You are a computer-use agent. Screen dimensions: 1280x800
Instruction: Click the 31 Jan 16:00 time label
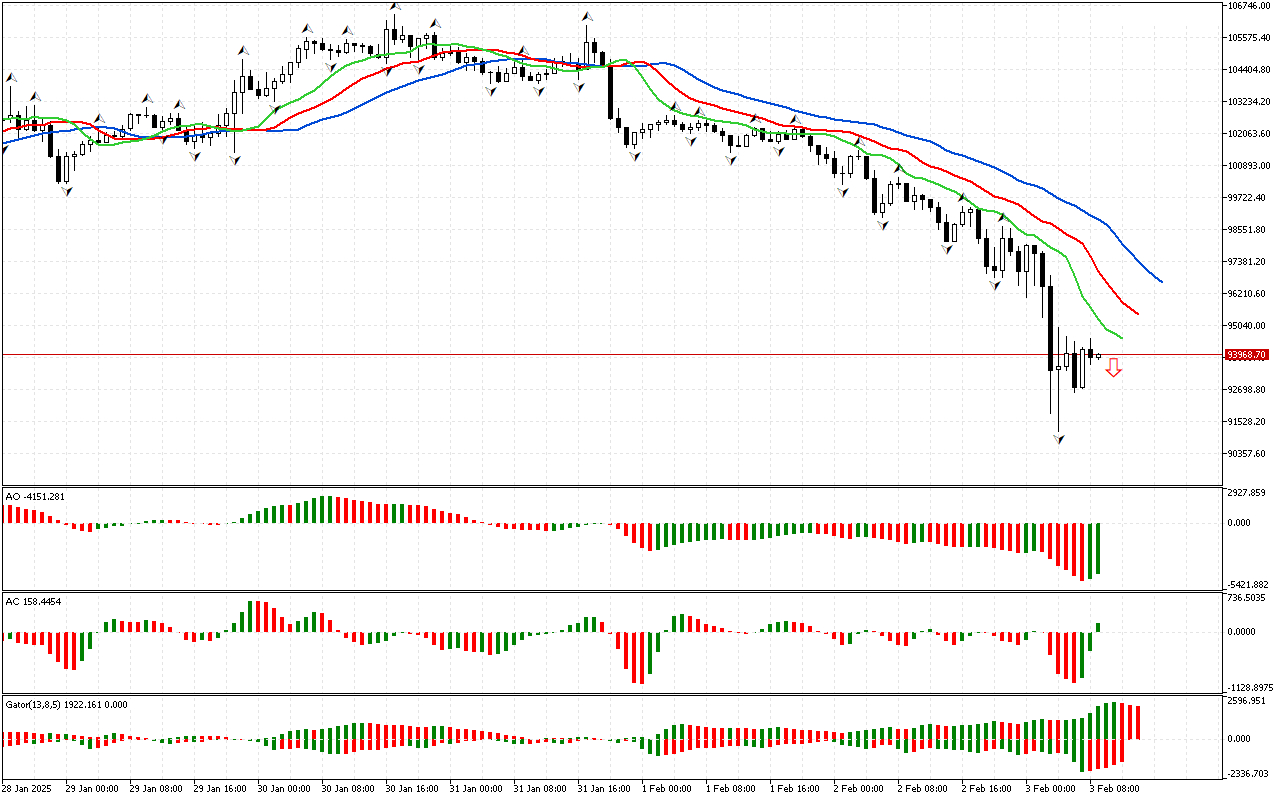603,789
